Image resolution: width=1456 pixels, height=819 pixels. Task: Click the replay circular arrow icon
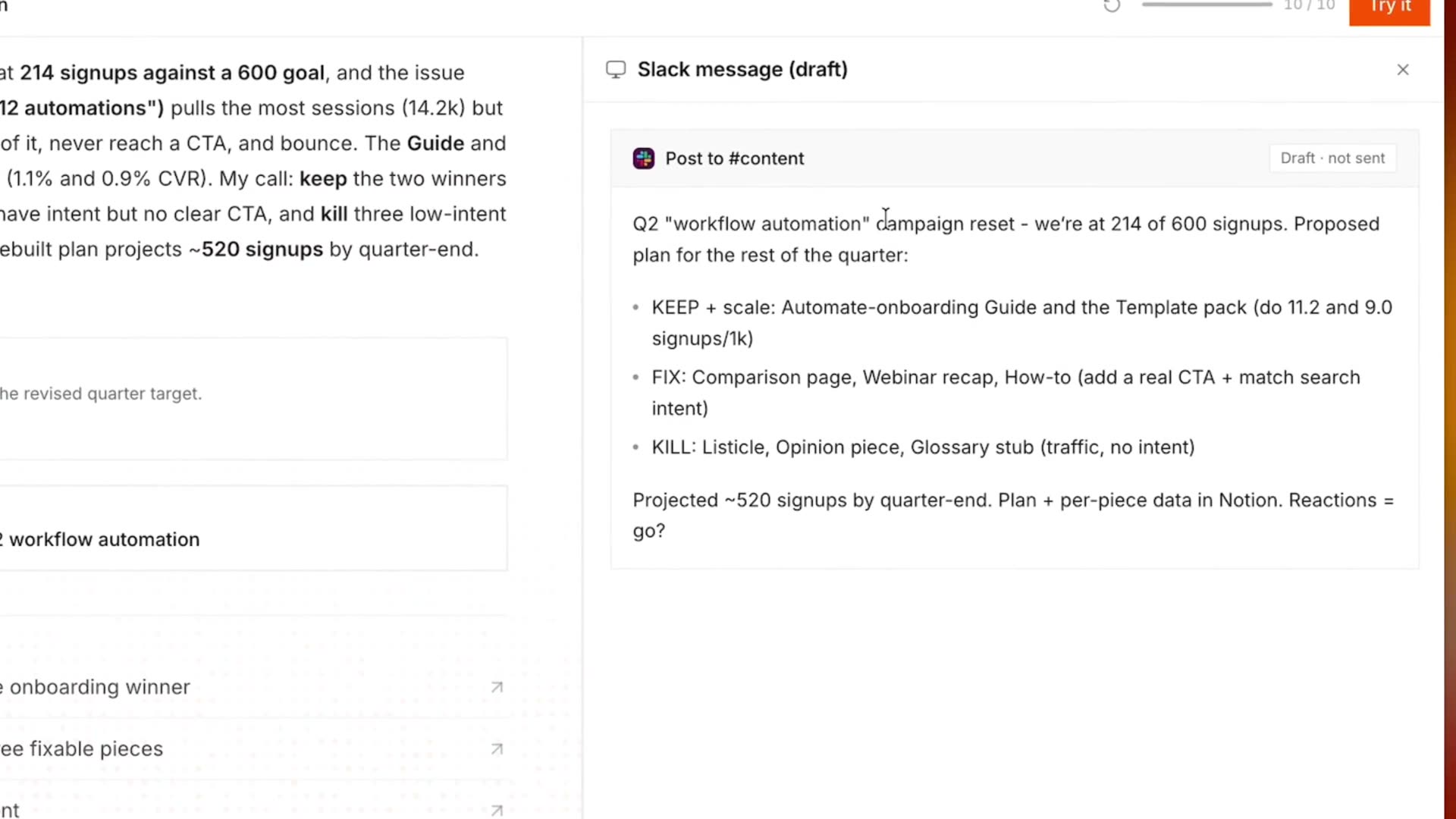tap(1112, 6)
